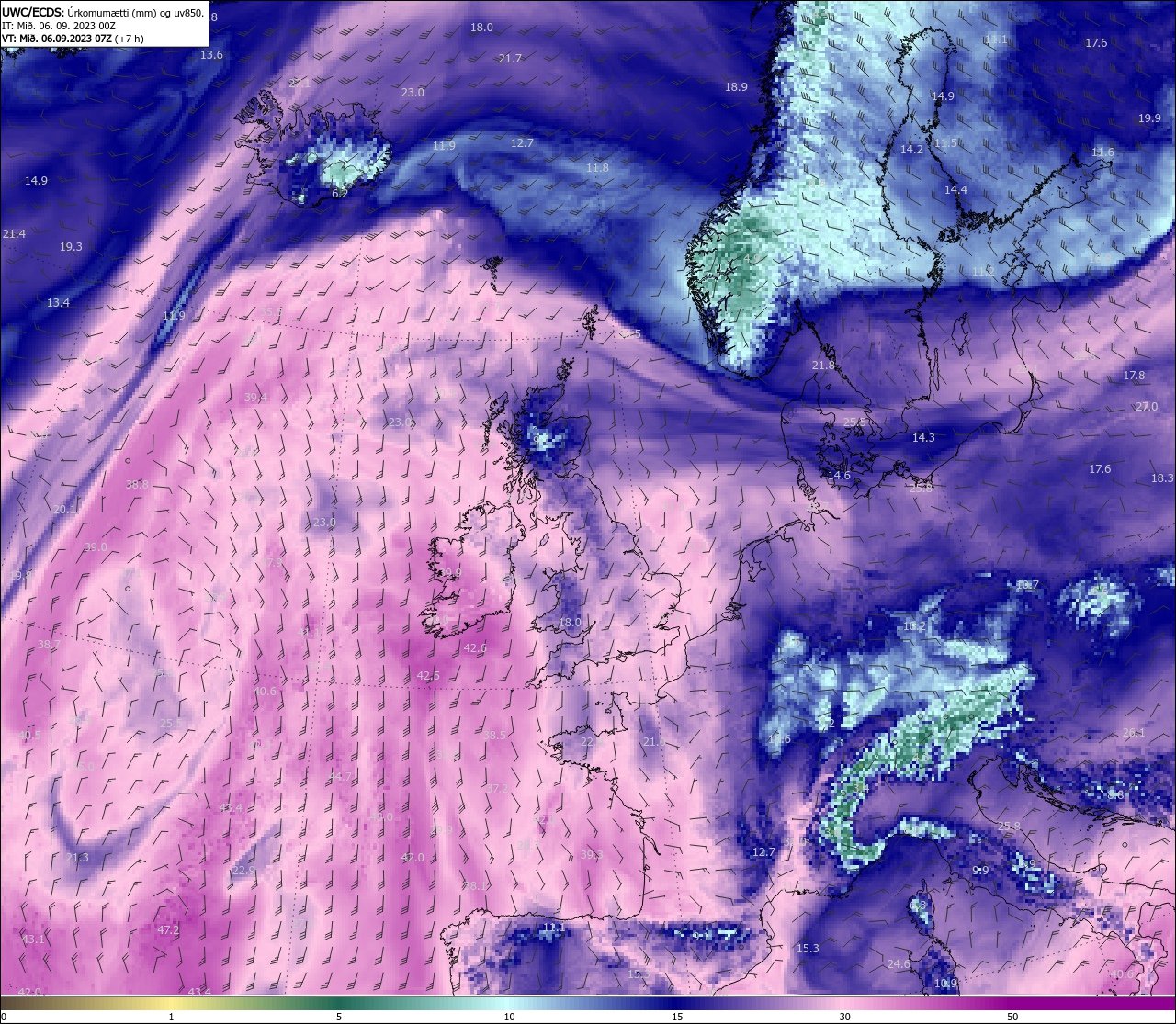Screen dimensions: 1176x1024
Task: Click the title text 'Úrkomumætti (mm) og uv850.'
Action: pyautogui.click(x=136, y=13)
